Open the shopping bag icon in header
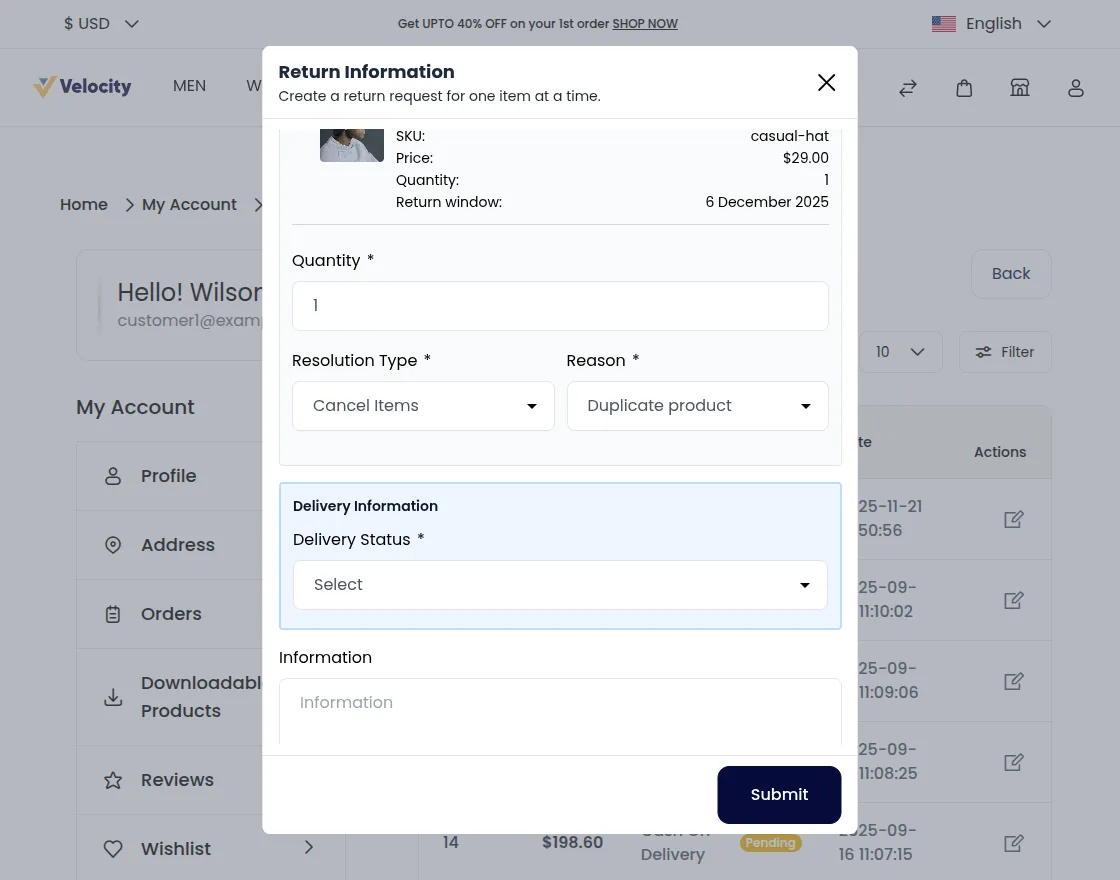 point(963,88)
